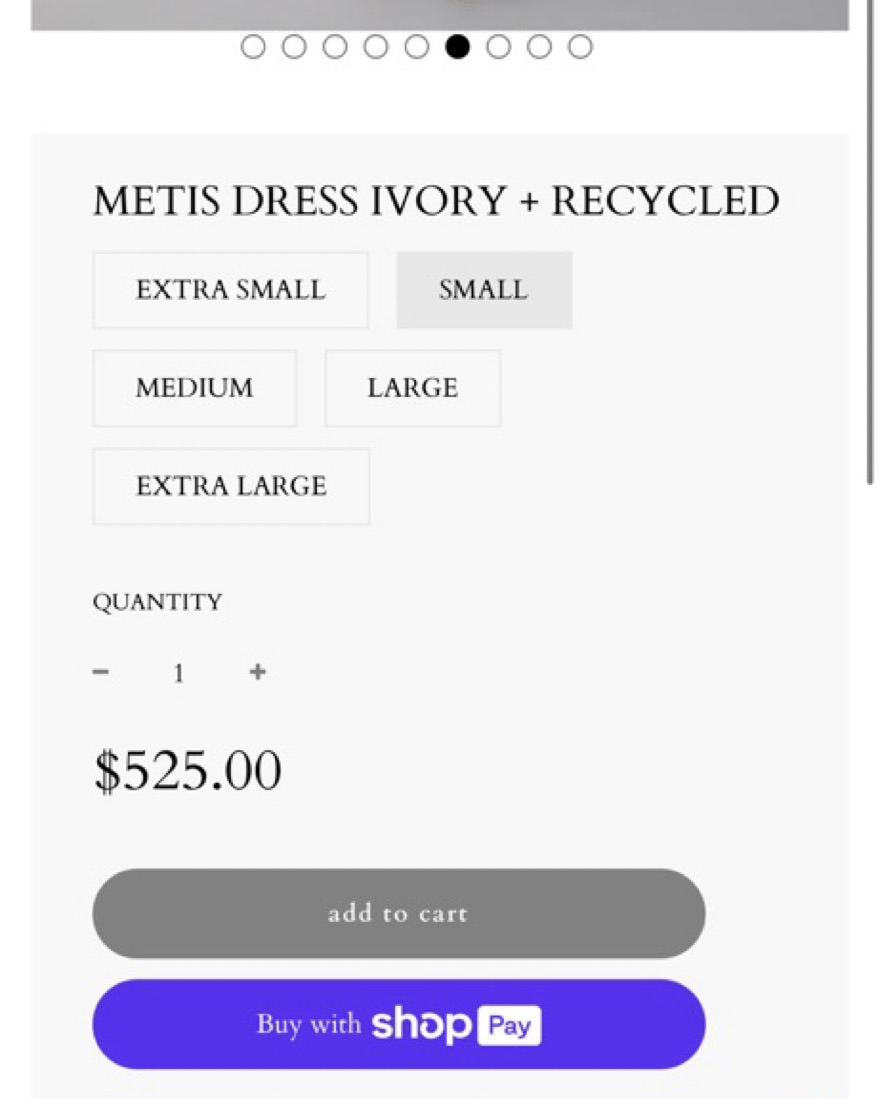Select the Extra Small size option
Image resolution: width=880 pixels, height=1099 pixels.
pos(230,290)
